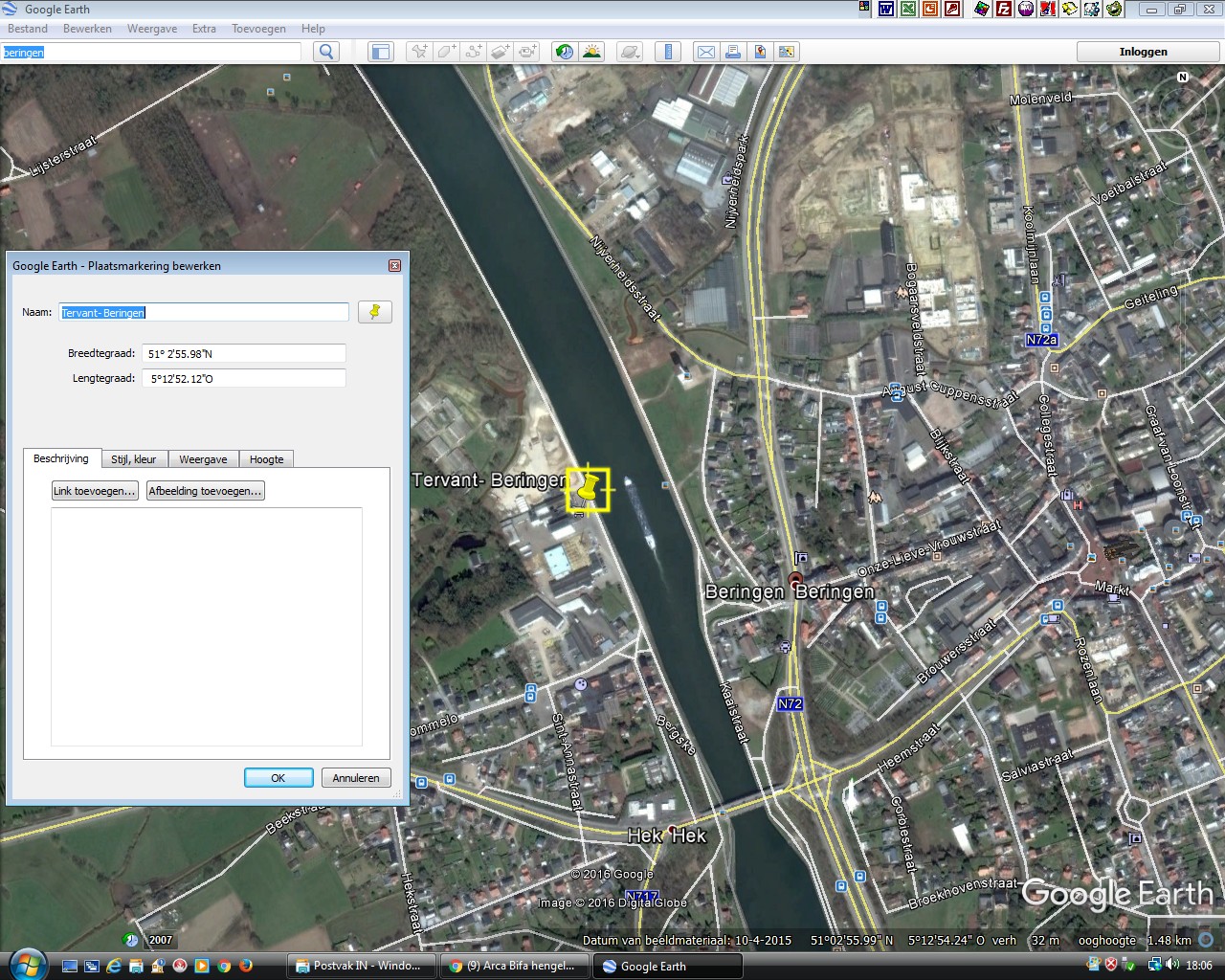
Task: Record a tour with the camera icon
Action: click(528, 52)
